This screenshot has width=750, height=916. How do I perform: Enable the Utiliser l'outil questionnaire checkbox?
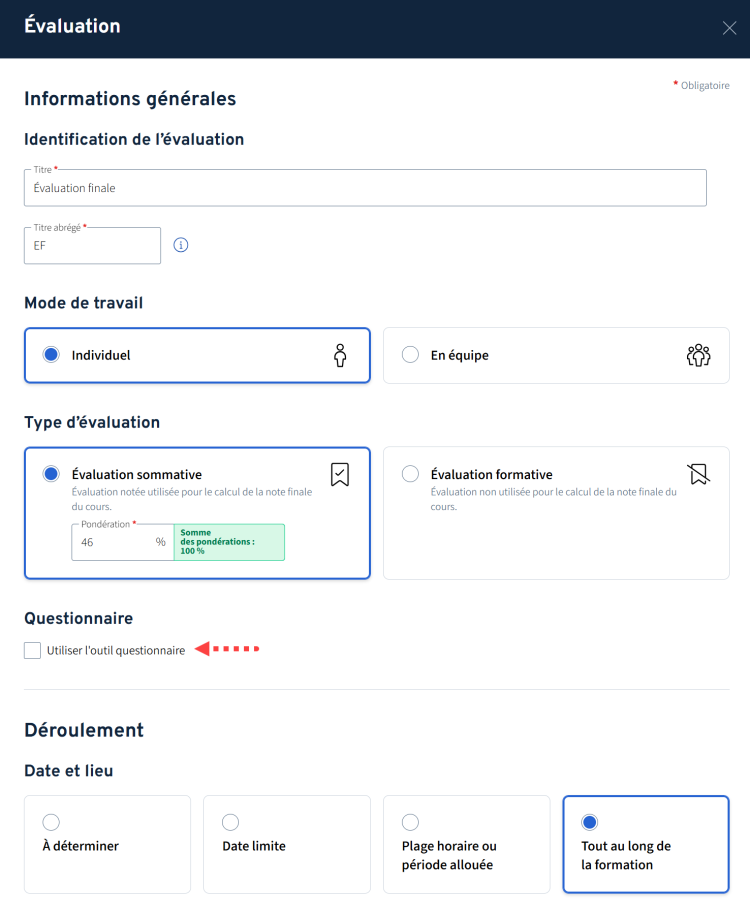(x=32, y=651)
